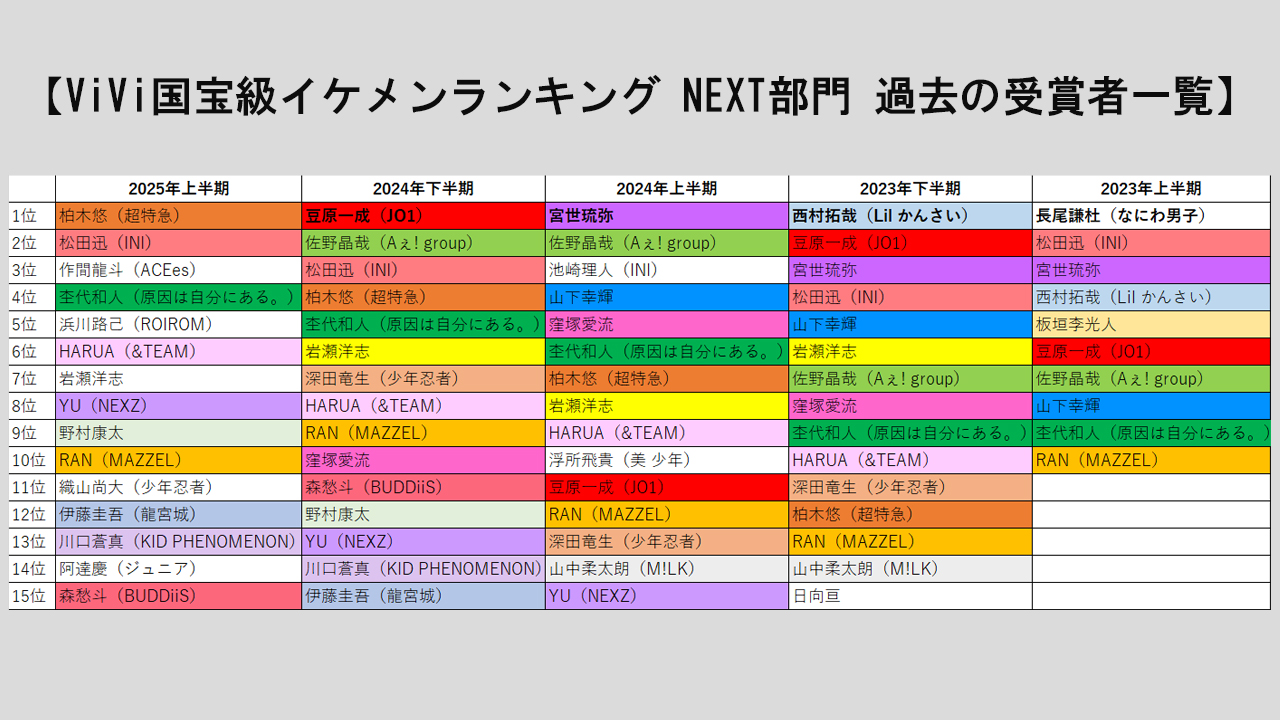The image size is (1280, 720).
Task: Select the 1位 rank label
Action: click(32, 215)
